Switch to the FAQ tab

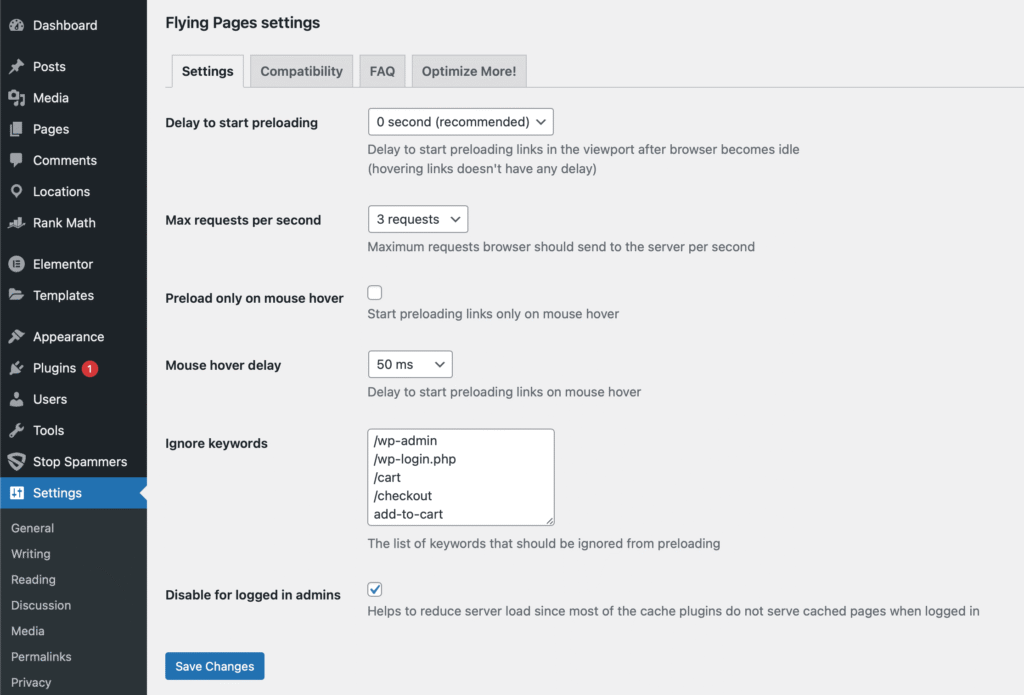click(x=382, y=71)
